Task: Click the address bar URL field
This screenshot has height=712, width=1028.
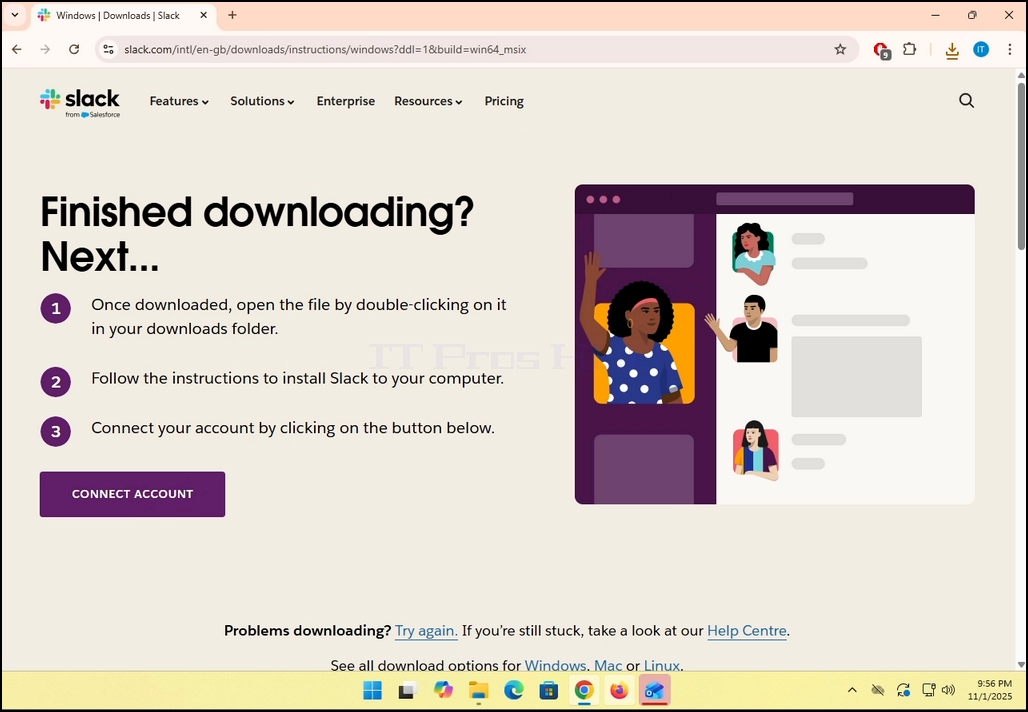Action: tap(475, 49)
